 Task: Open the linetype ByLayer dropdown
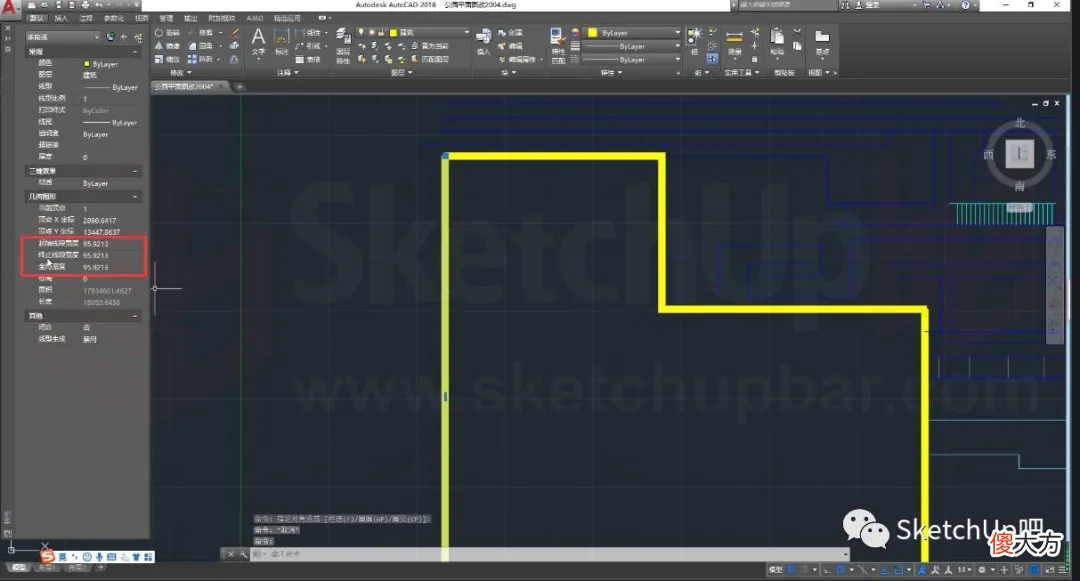[632, 60]
